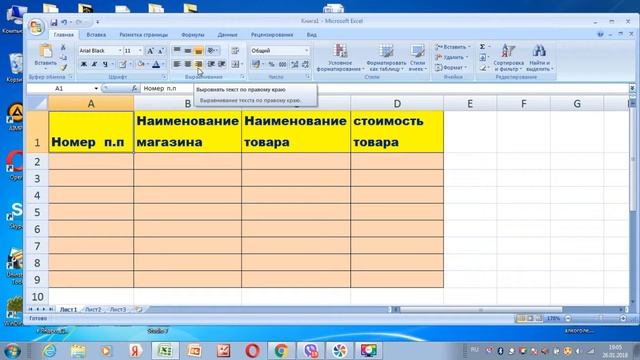640x360 pixels.
Task: Switch to the Данные ribbon tab
Action: [x=227, y=35]
